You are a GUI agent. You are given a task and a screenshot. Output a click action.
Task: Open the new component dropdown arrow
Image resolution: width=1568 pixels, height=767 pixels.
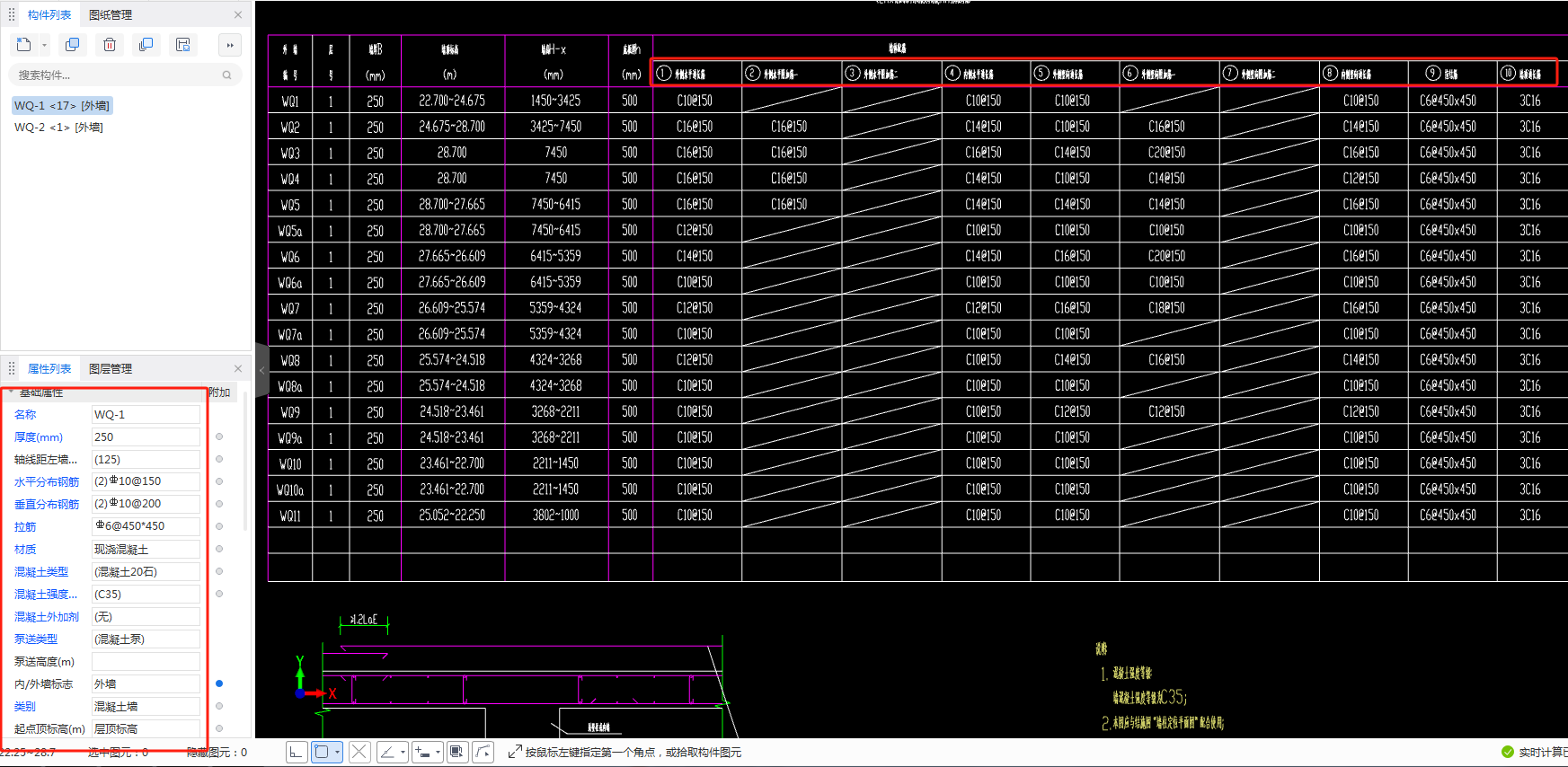pyautogui.click(x=44, y=45)
